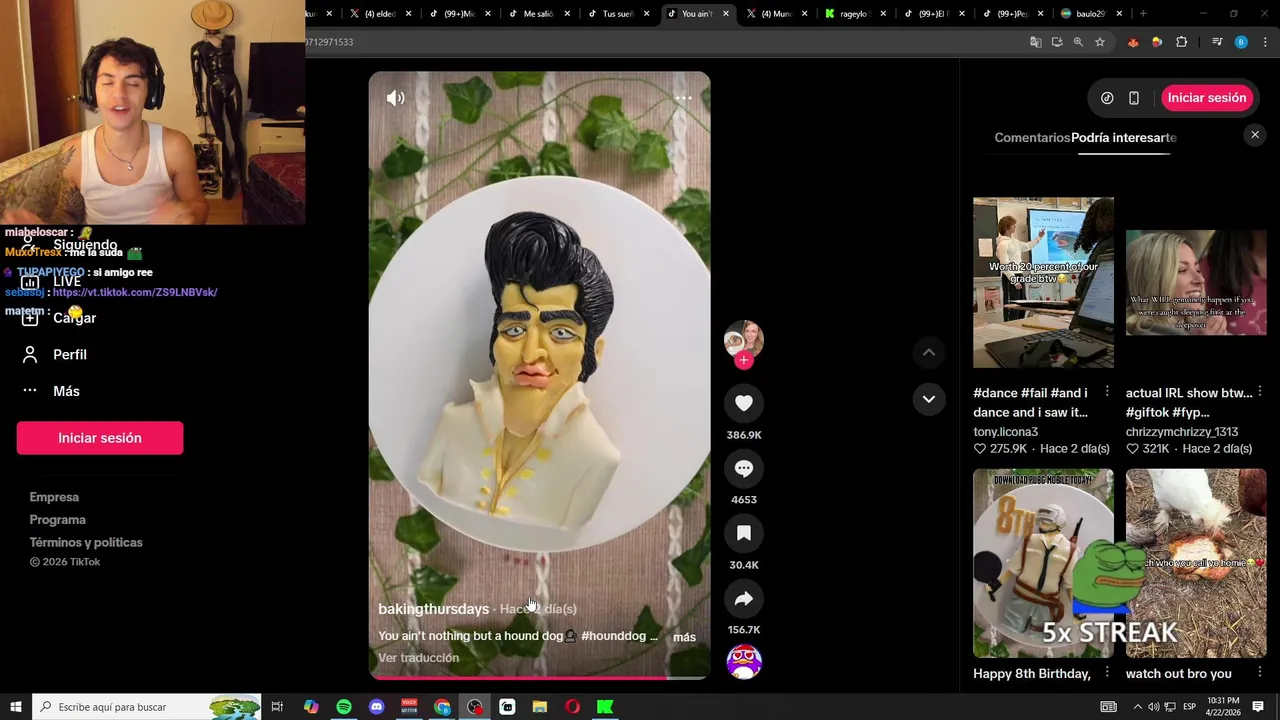1280x720 pixels.
Task: Like the bakingthursdays video with the heart
Action: click(744, 403)
